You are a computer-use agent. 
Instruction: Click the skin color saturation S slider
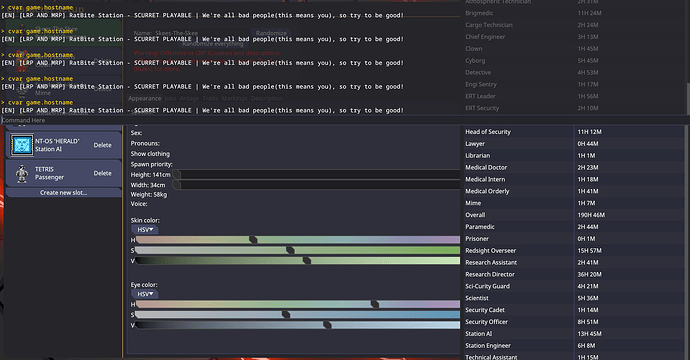297,250
